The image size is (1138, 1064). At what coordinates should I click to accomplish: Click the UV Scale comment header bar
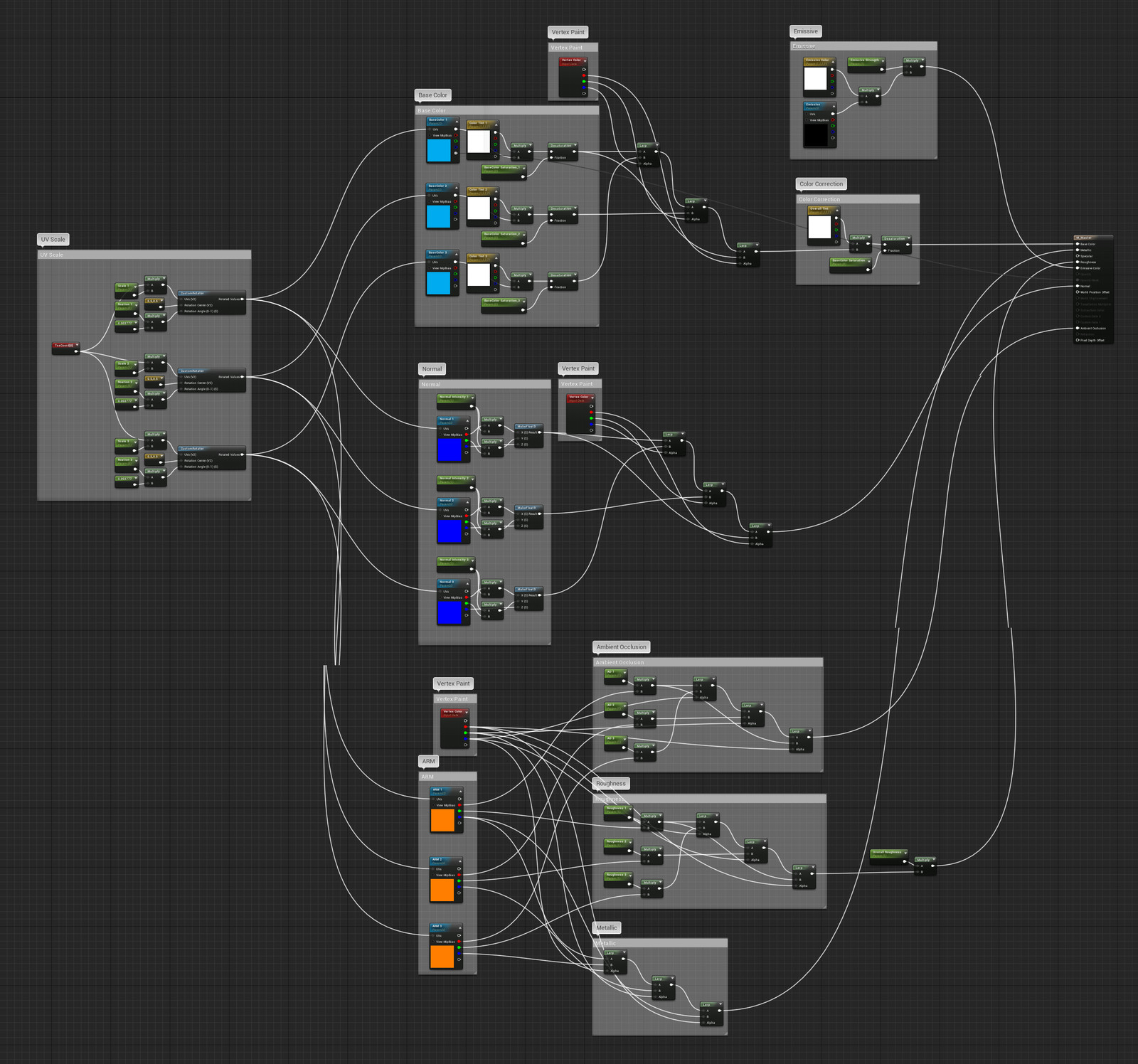coord(144,255)
